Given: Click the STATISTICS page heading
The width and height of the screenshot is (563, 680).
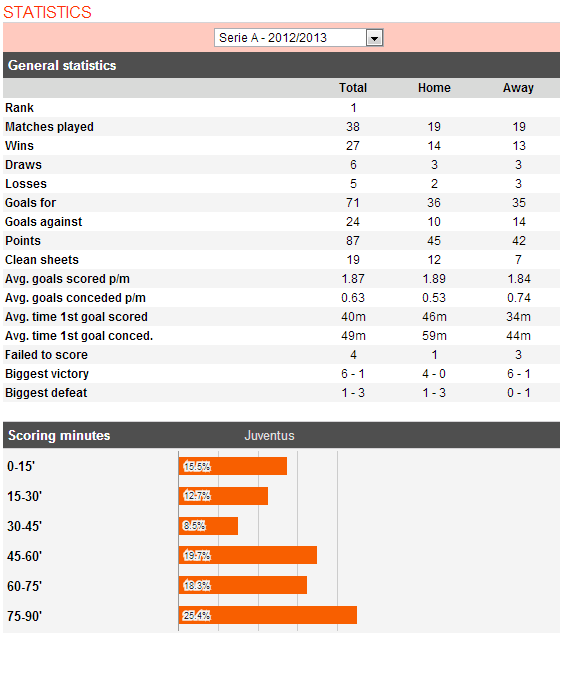Looking at the screenshot, I should click(47, 12).
